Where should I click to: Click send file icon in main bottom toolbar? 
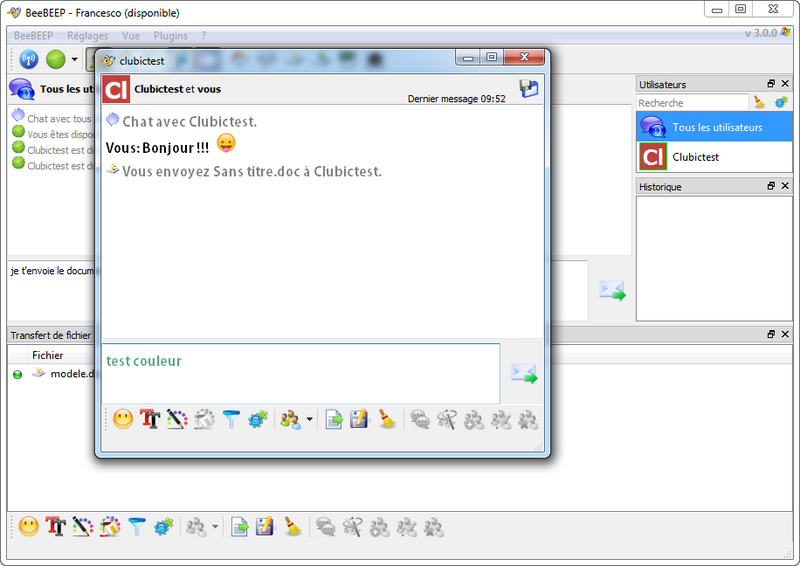239,526
